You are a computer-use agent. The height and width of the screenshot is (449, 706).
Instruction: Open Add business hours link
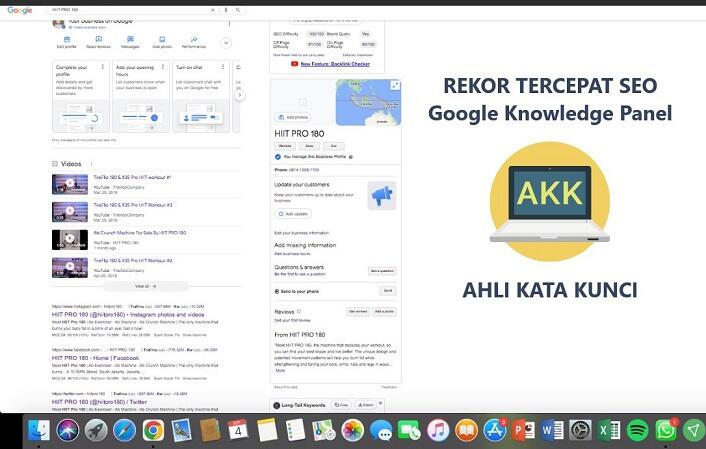[x=292, y=254]
